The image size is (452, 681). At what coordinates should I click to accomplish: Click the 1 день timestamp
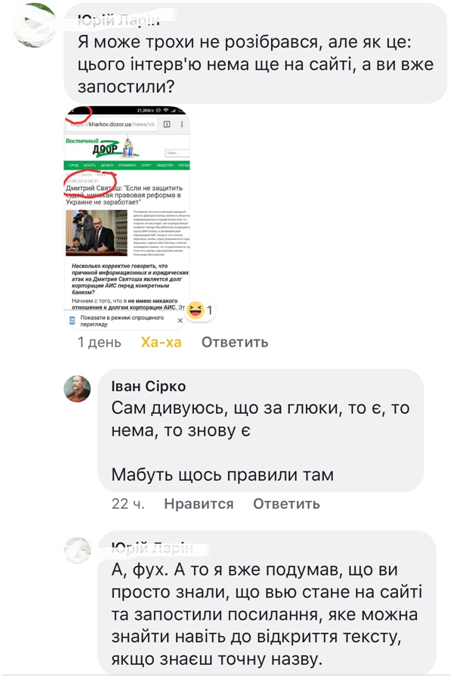(x=99, y=342)
